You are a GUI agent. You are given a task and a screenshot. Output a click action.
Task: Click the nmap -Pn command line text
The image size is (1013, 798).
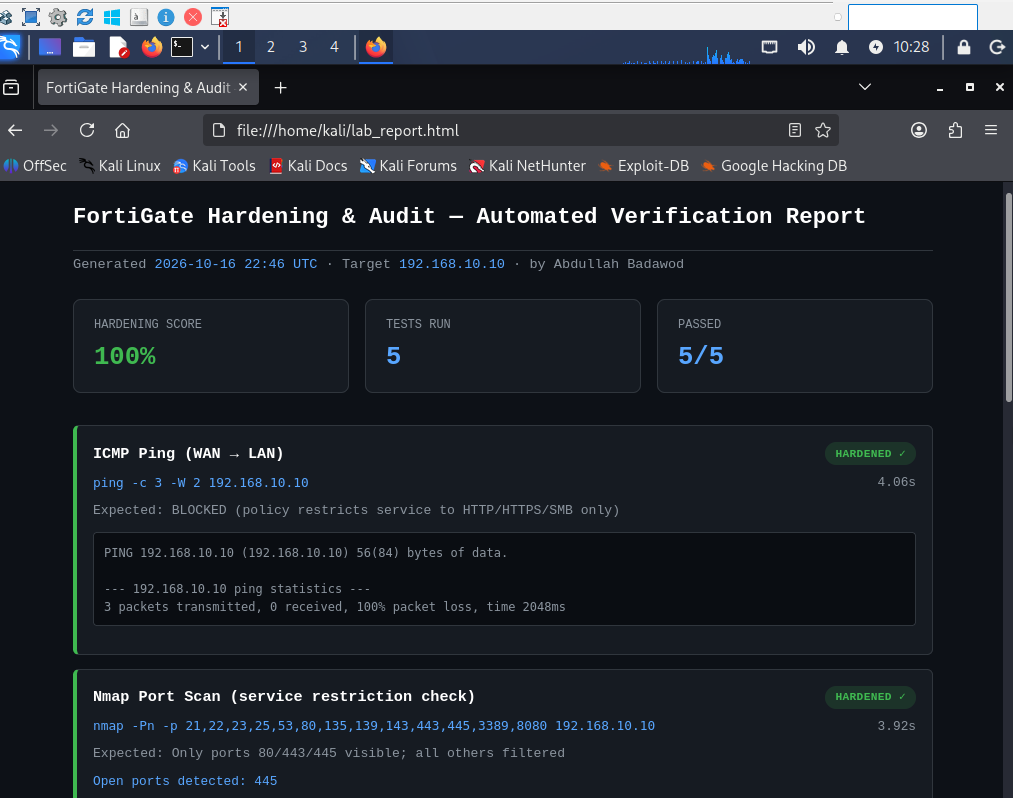[373, 726]
